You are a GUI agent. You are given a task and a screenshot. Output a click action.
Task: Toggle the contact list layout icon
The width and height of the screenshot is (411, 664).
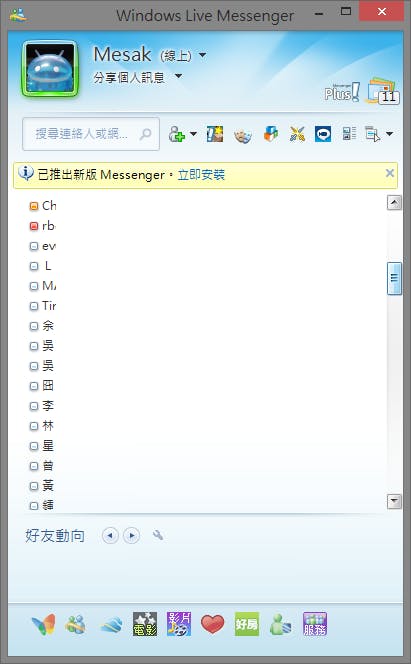pyautogui.click(x=349, y=134)
